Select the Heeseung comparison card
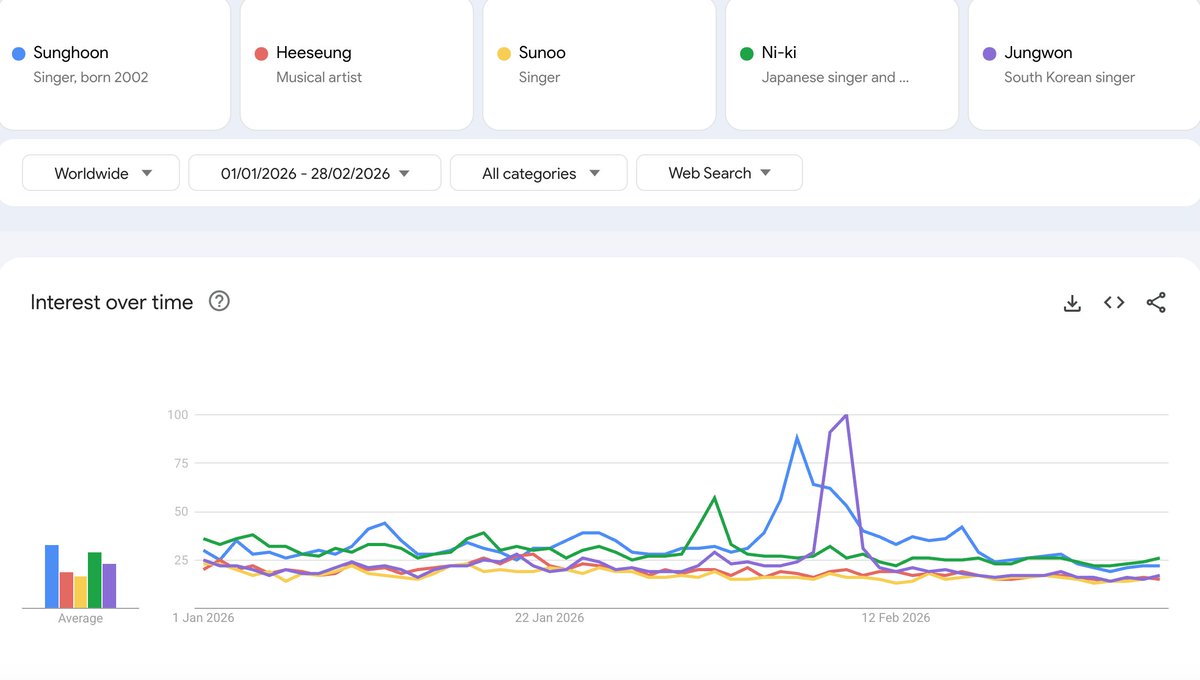The image size is (1200, 680). 356,64
